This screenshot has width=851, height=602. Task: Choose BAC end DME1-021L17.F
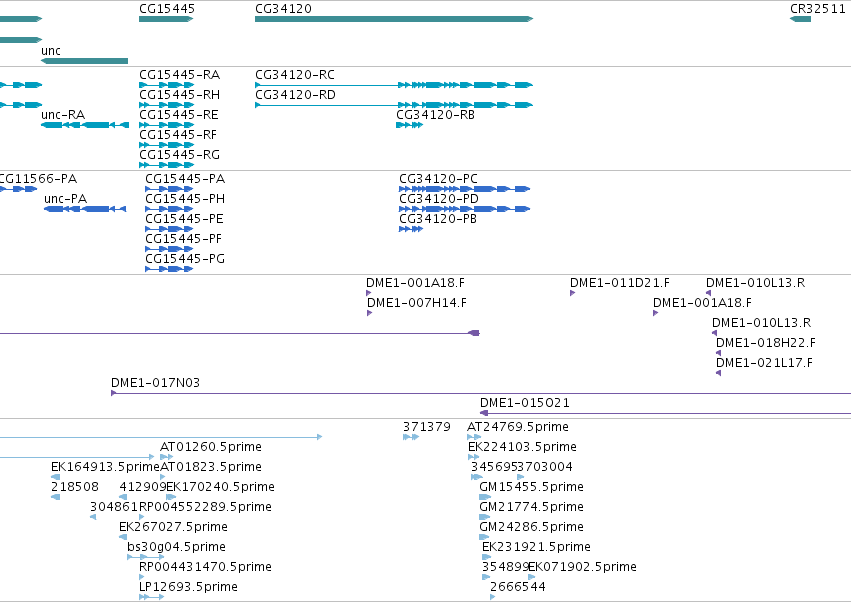pos(764,363)
